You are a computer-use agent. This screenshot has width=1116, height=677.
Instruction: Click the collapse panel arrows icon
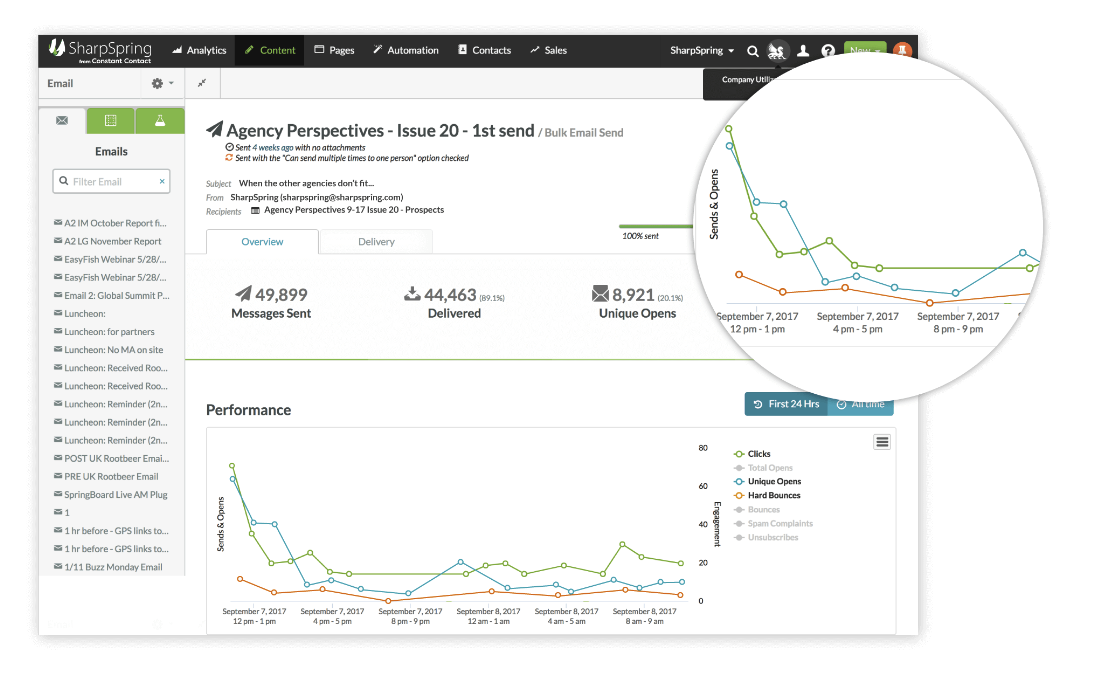(202, 84)
